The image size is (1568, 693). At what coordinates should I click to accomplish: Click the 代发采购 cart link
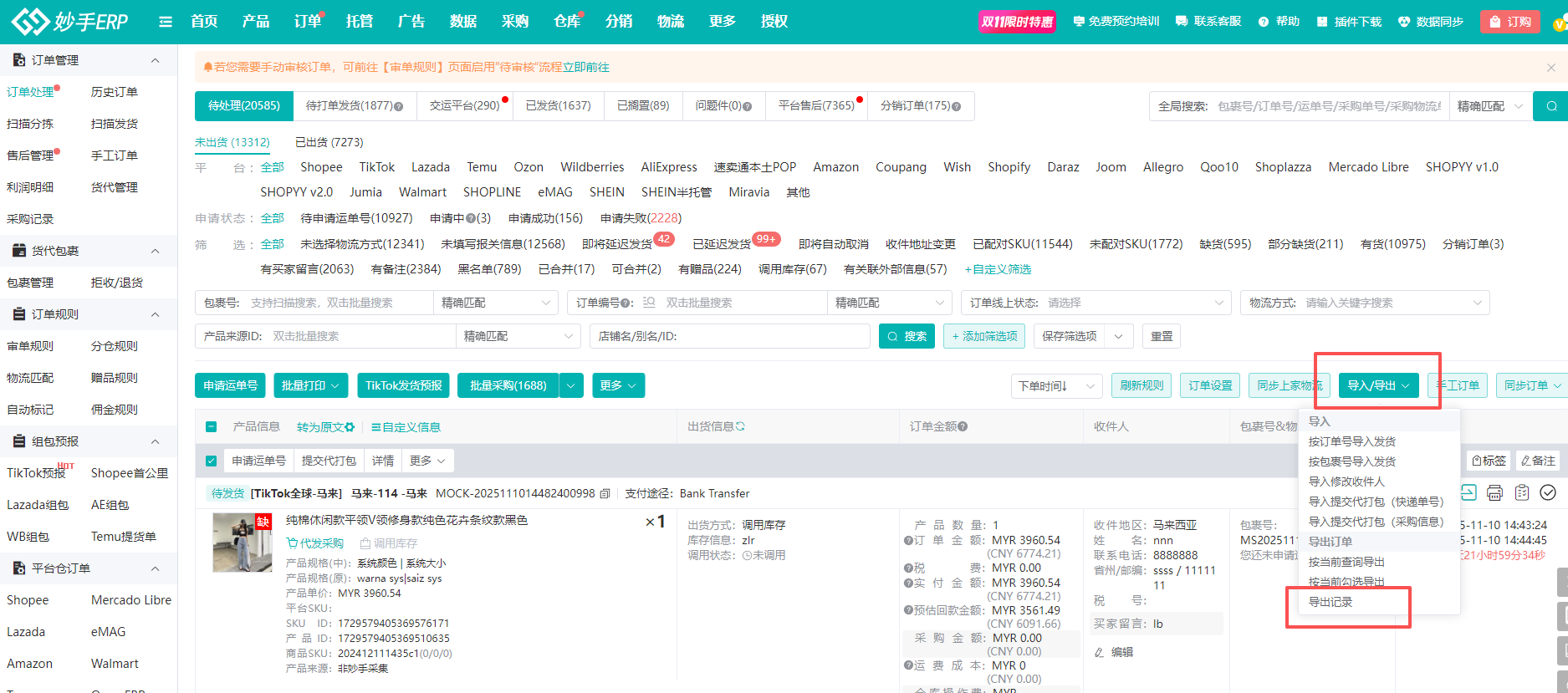315,543
